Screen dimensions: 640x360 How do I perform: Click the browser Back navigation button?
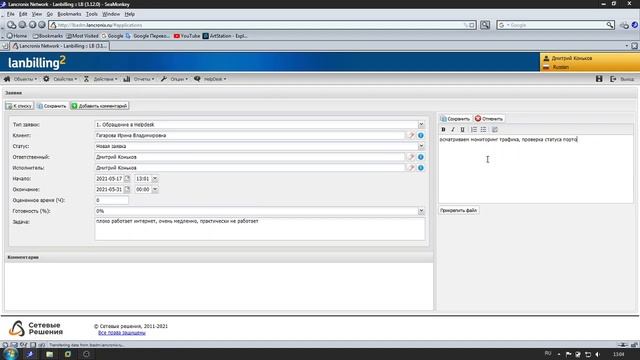pos(11,25)
